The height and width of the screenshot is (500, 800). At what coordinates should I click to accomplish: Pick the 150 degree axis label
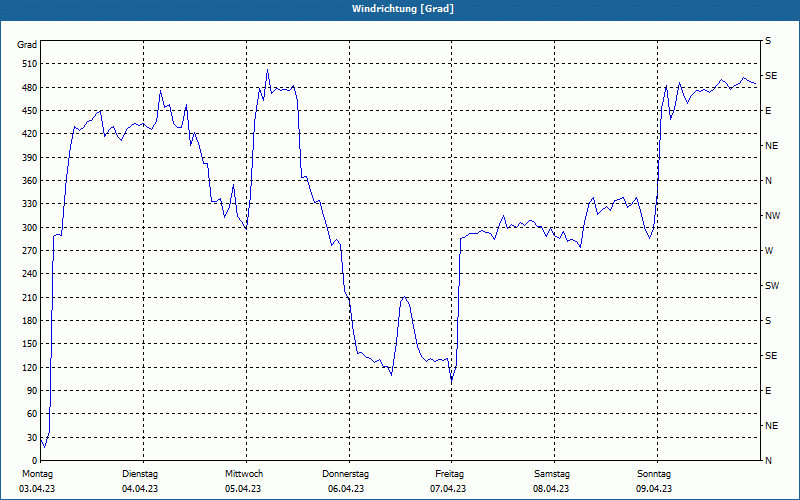(30, 344)
